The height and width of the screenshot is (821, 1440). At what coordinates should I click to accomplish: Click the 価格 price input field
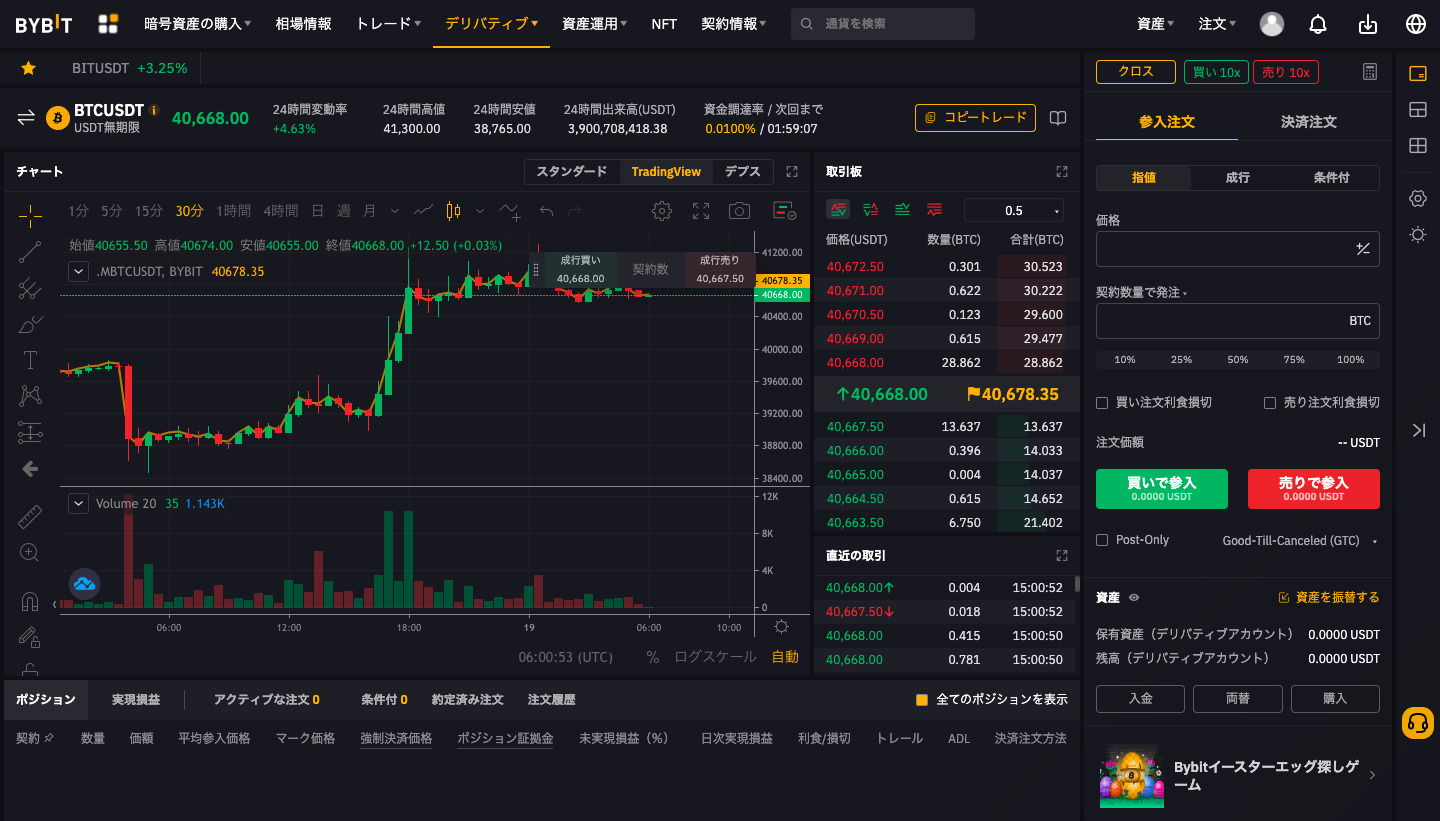[x=1238, y=249]
